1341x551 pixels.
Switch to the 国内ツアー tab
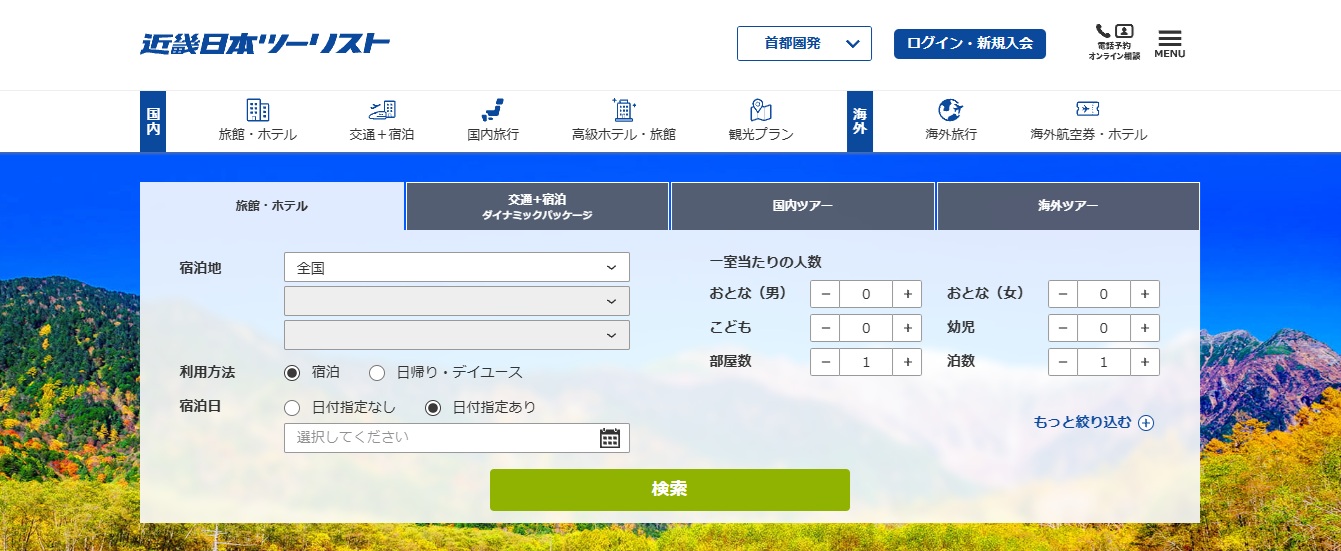(802, 206)
